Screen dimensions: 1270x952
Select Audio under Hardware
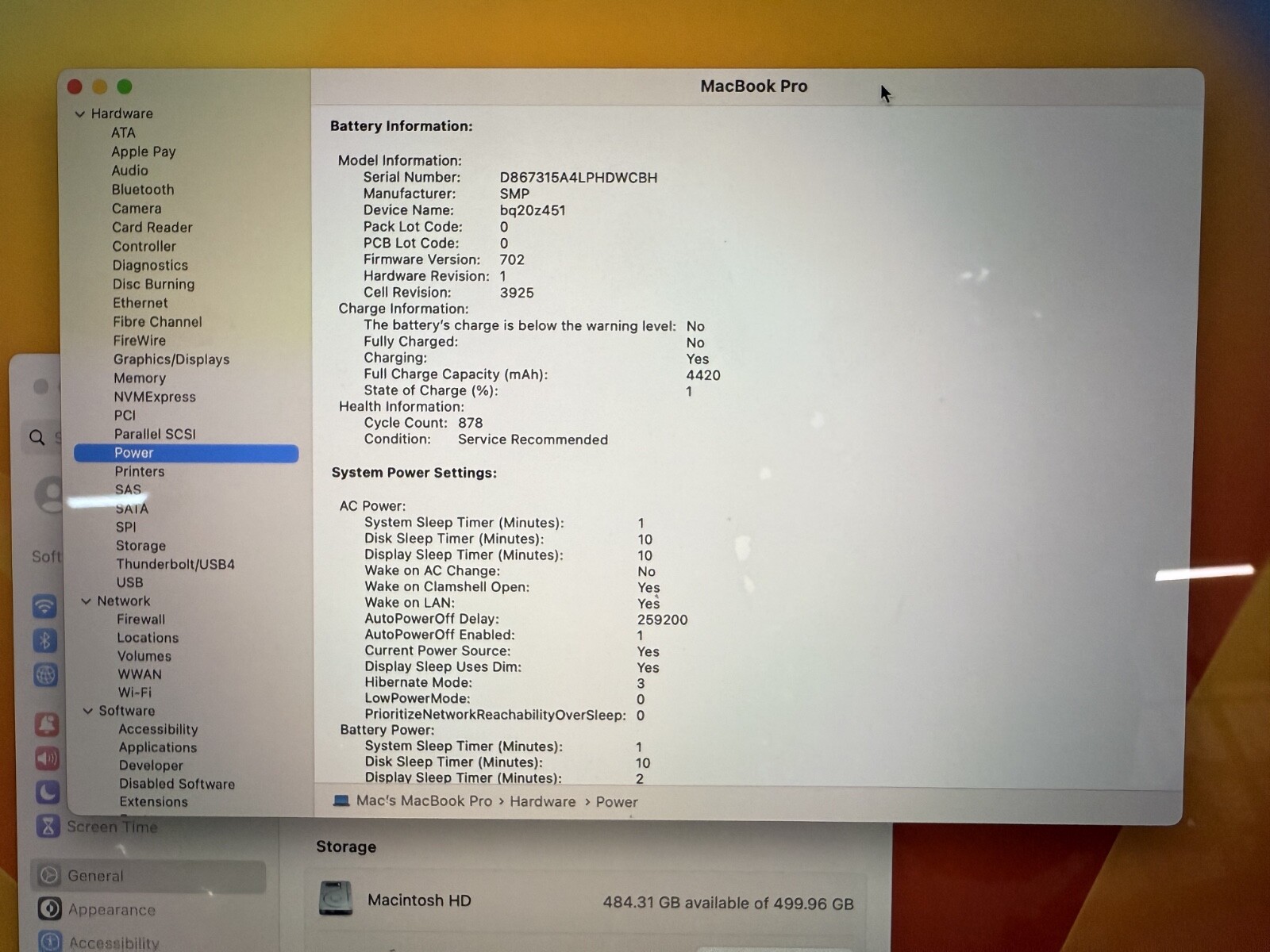[129, 171]
